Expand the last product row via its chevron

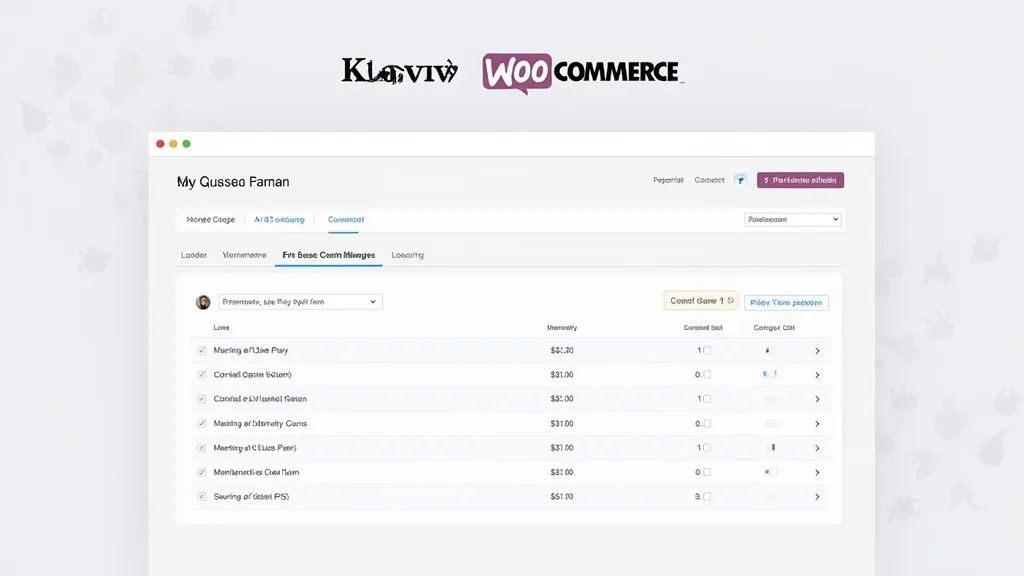pyautogui.click(x=818, y=495)
